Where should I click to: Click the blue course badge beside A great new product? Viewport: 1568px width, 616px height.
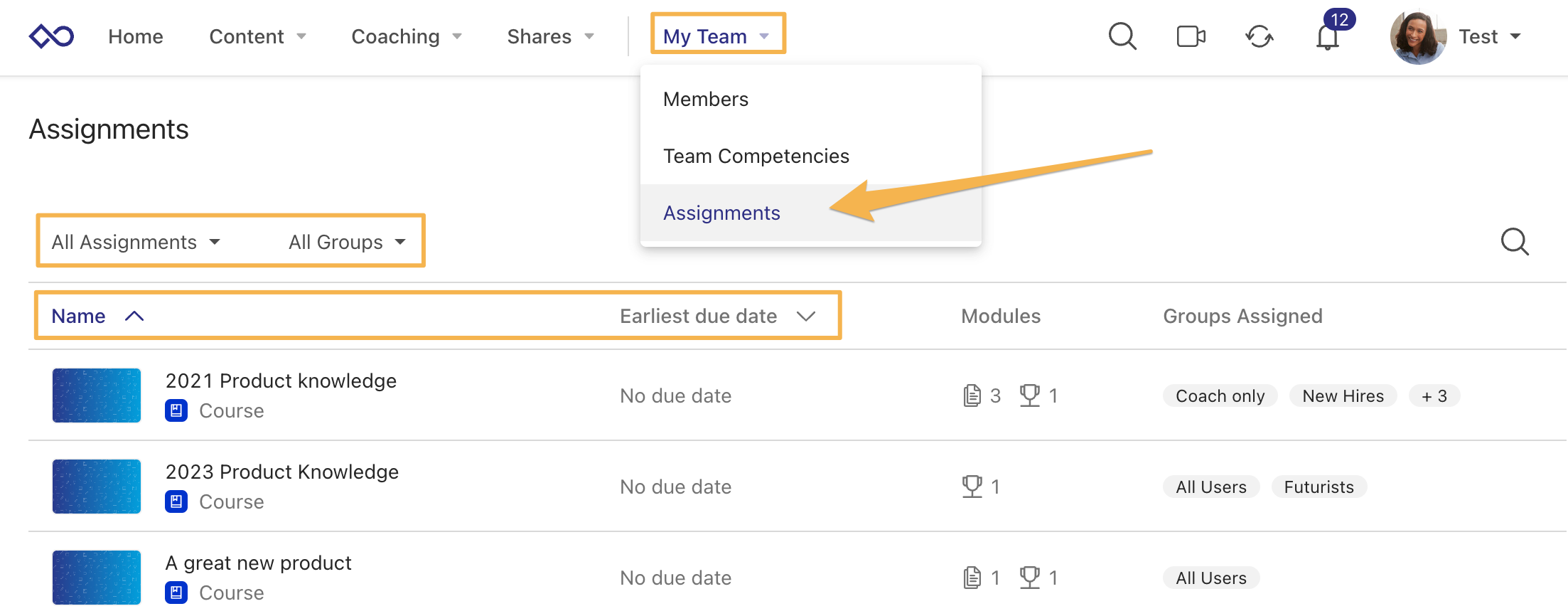[x=176, y=592]
